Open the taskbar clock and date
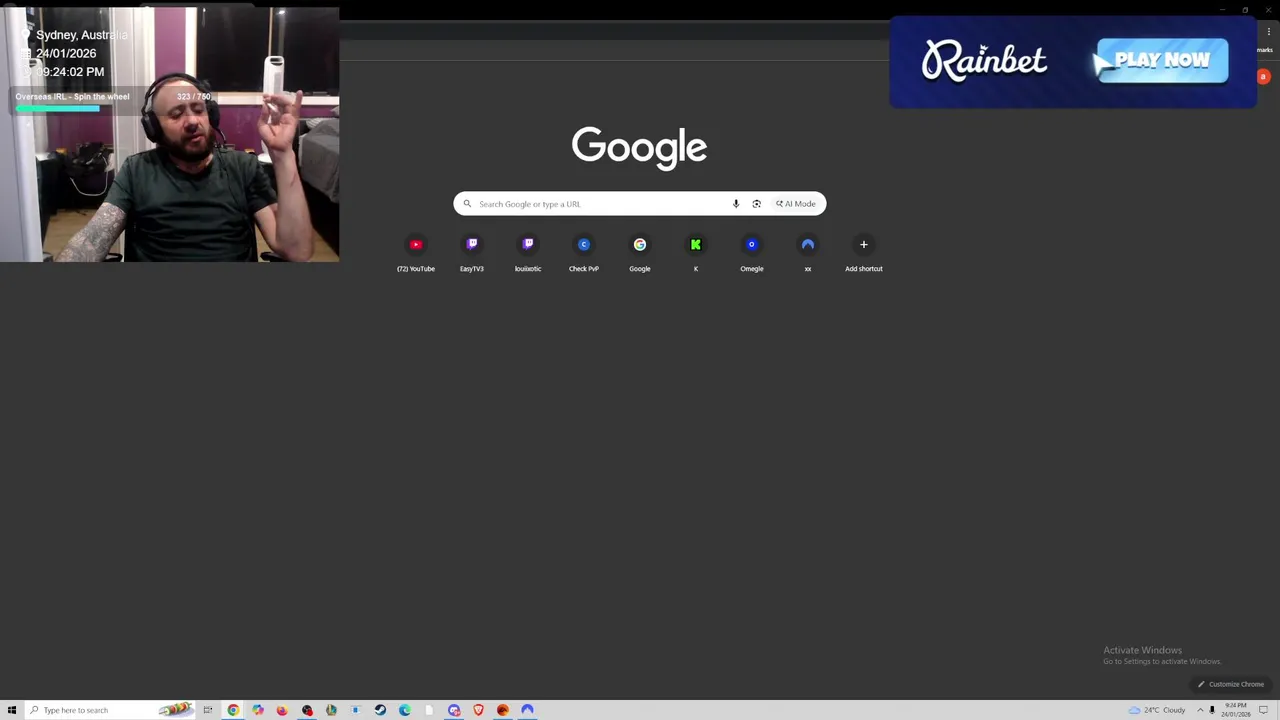This screenshot has height=720, width=1280. (x=1236, y=710)
